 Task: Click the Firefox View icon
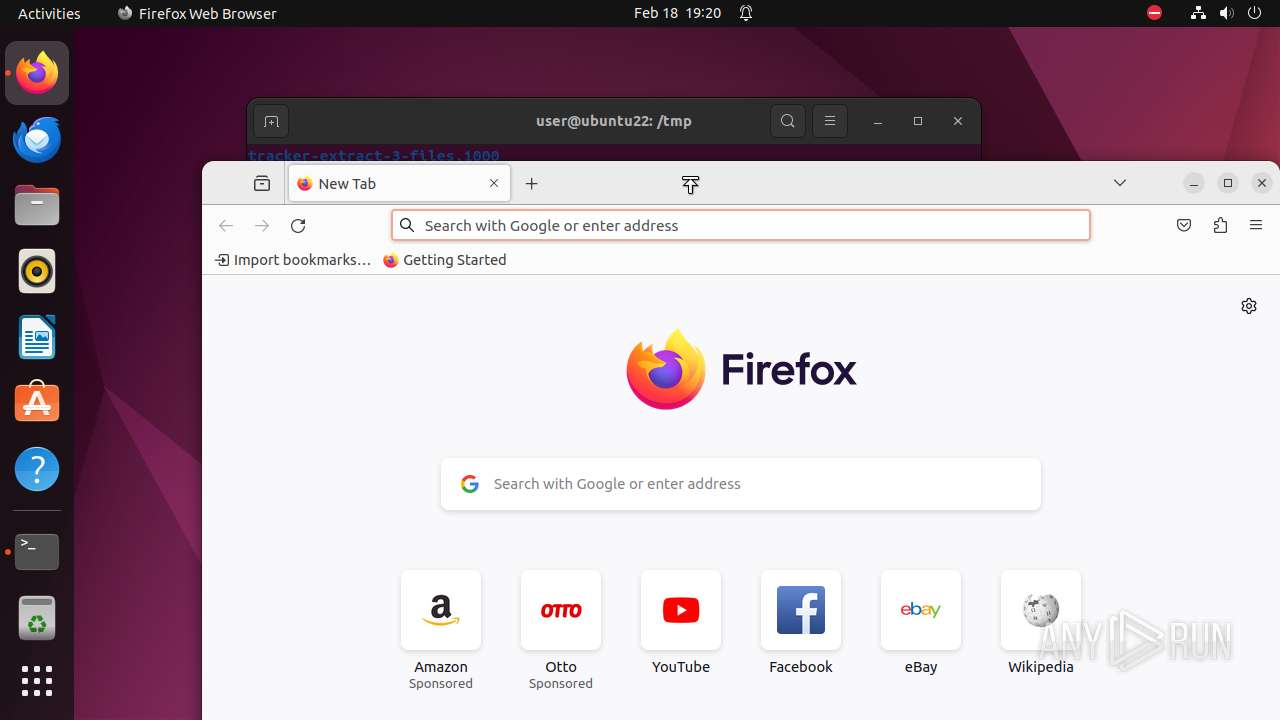coord(262,183)
